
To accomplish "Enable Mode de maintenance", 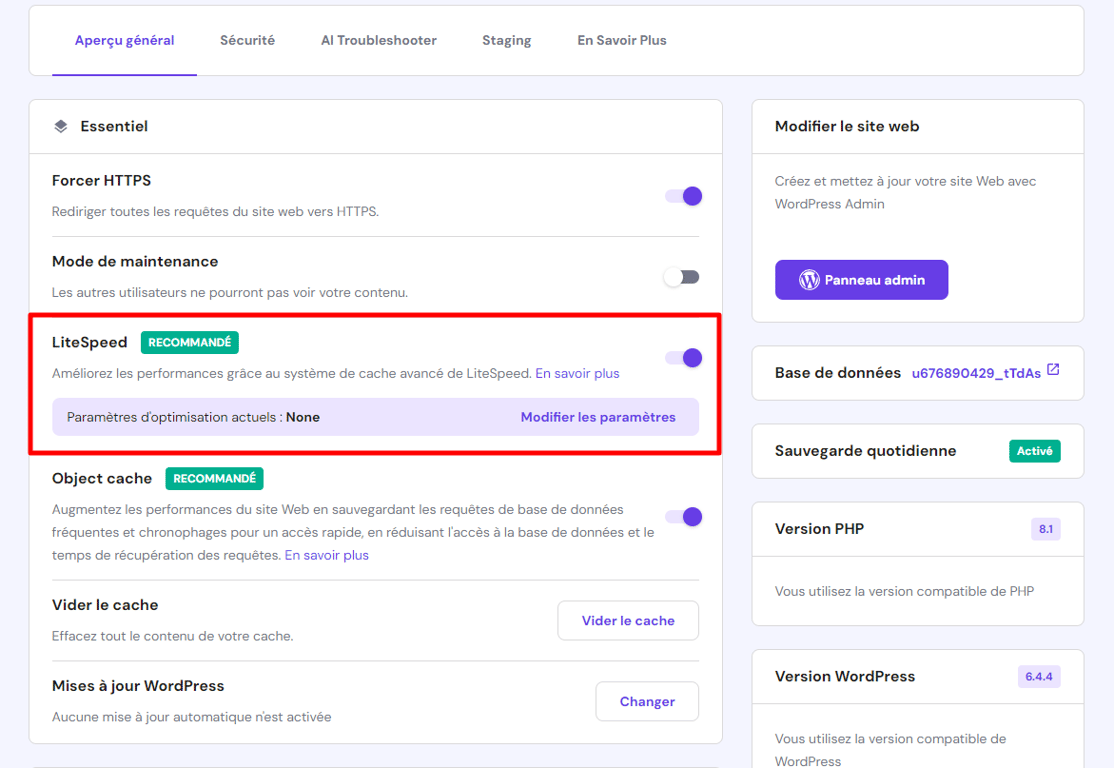I will point(683,276).
